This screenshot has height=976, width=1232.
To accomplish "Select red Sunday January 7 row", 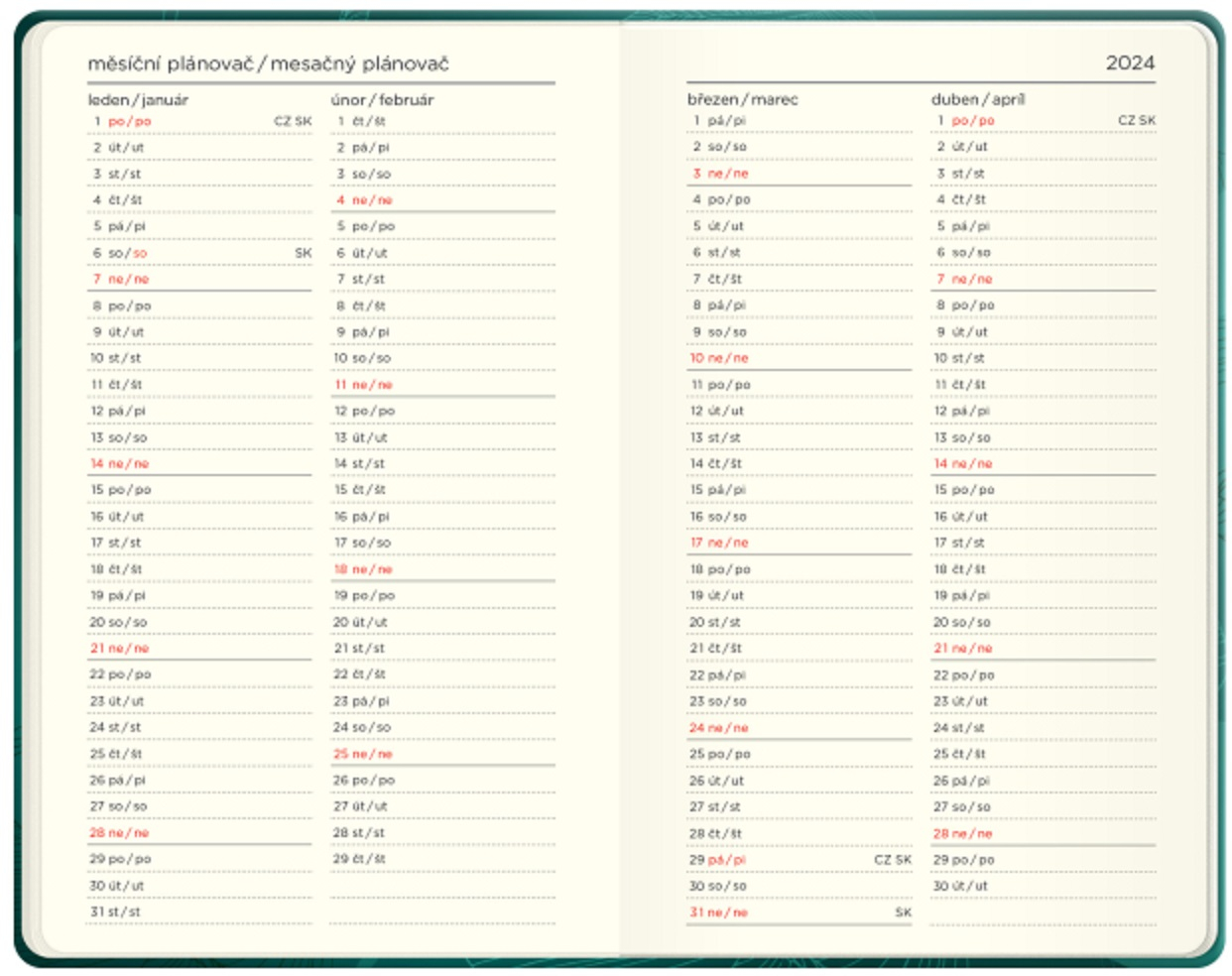I will pyautogui.click(x=199, y=279).
